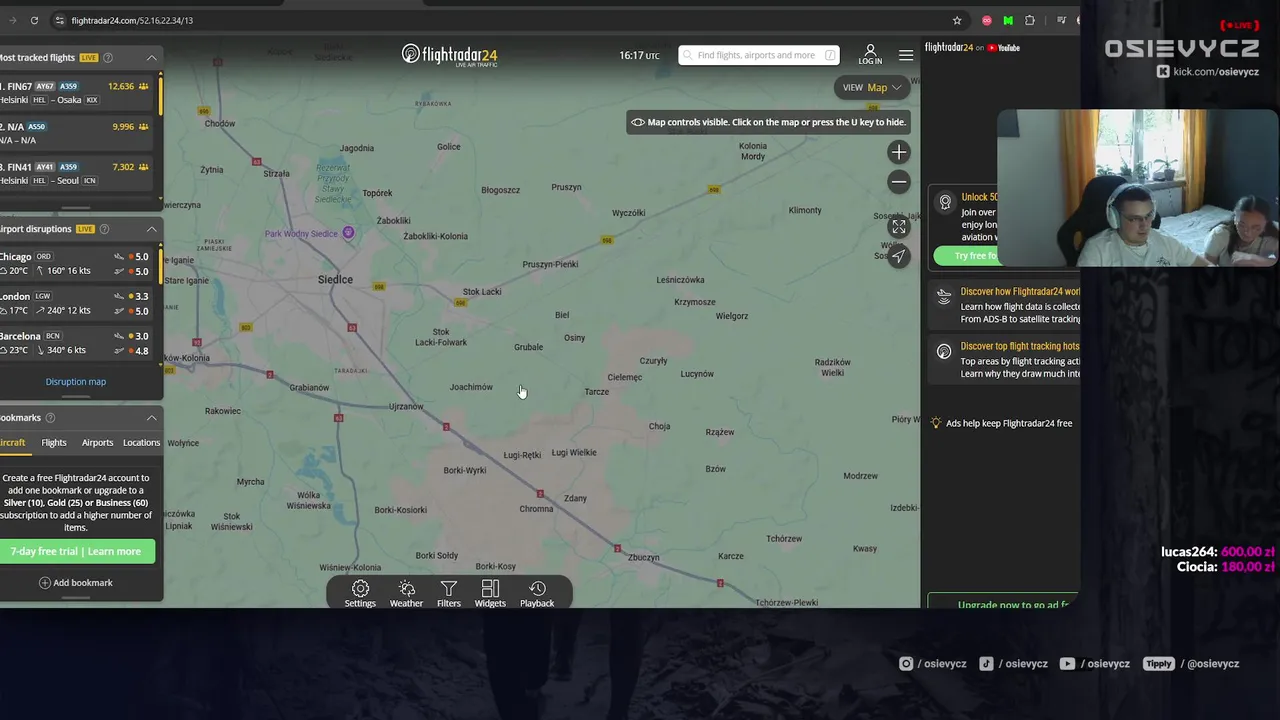Click info icon beside Bookmarks
1280x720 pixels.
[50, 418]
